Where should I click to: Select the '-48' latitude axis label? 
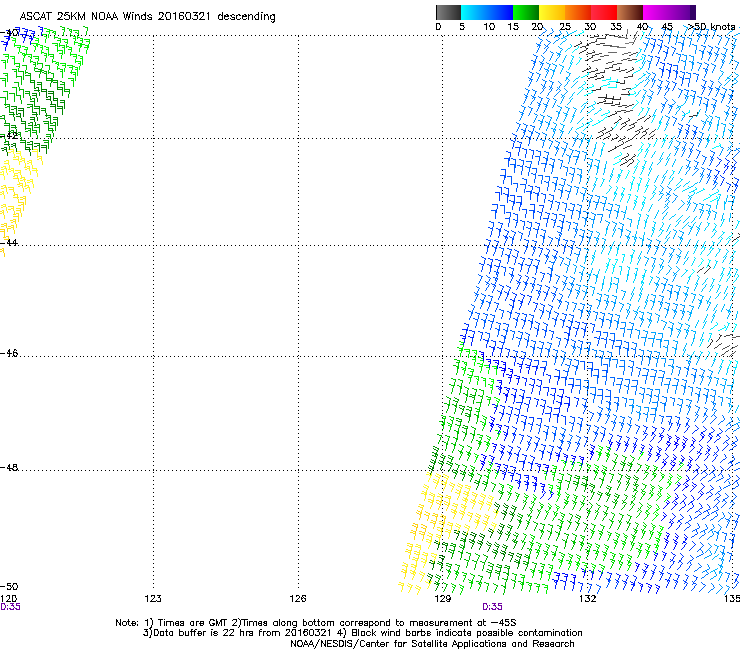[x=9, y=467]
